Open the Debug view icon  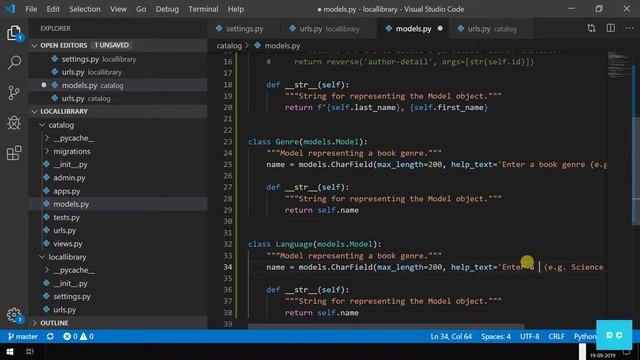(x=14, y=123)
